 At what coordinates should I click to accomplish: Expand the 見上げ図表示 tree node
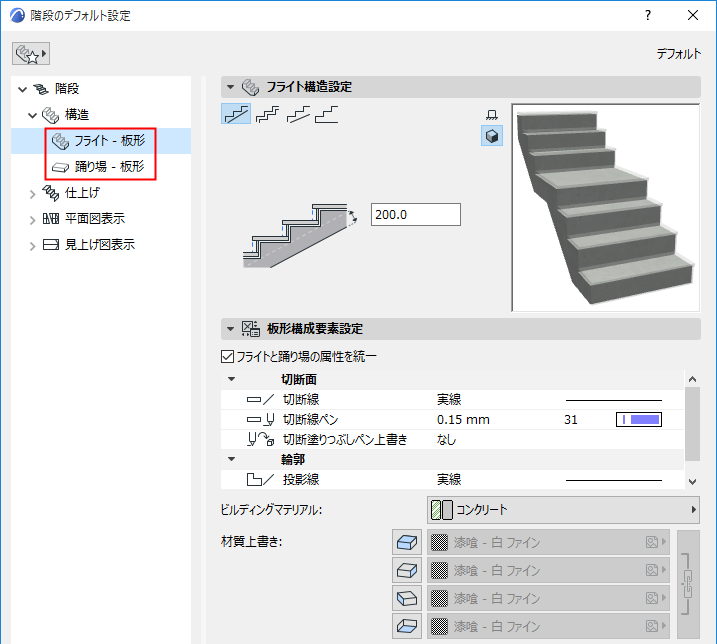tap(32, 246)
